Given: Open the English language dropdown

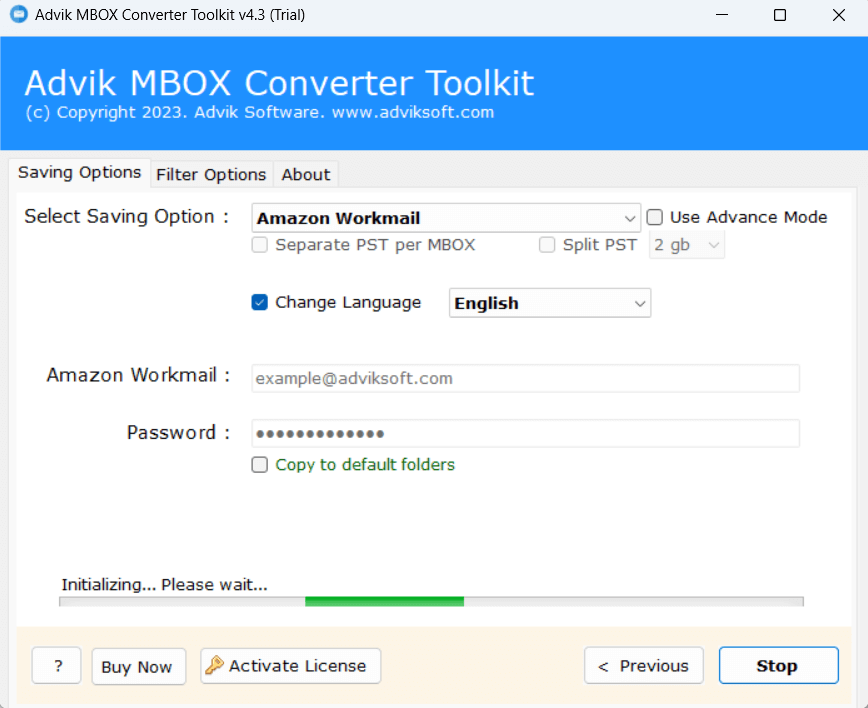Looking at the screenshot, I should click(x=550, y=303).
